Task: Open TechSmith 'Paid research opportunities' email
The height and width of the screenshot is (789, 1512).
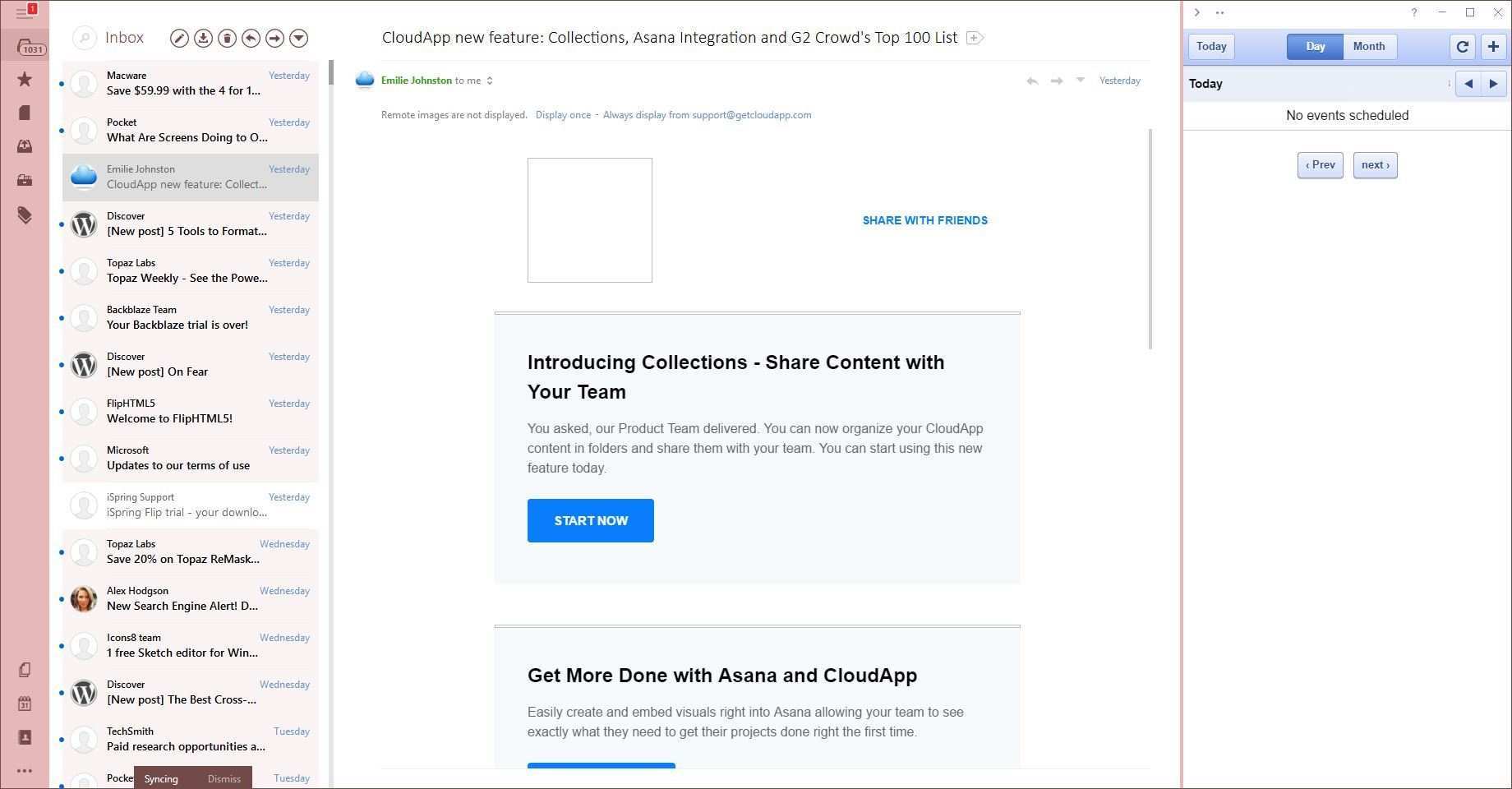Action: (x=191, y=739)
